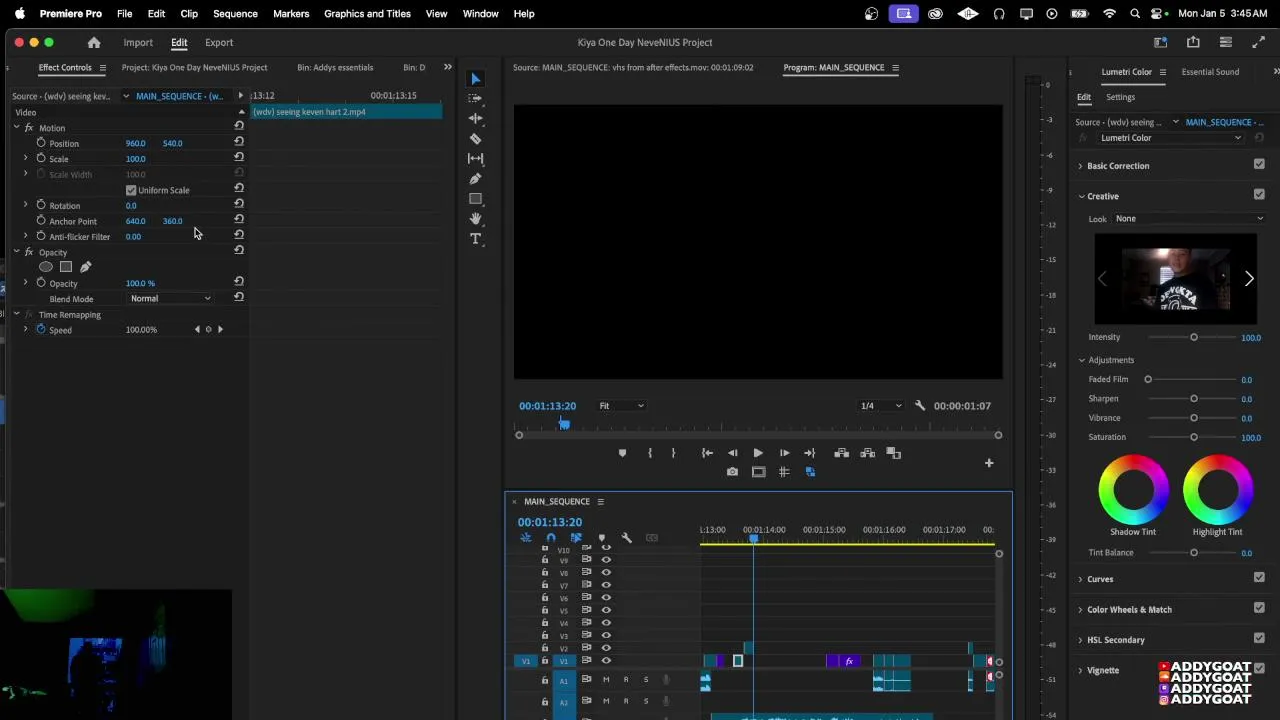Click Mark Out button
This screenshot has width=1280, height=720.
pyautogui.click(x=673, y=453)
